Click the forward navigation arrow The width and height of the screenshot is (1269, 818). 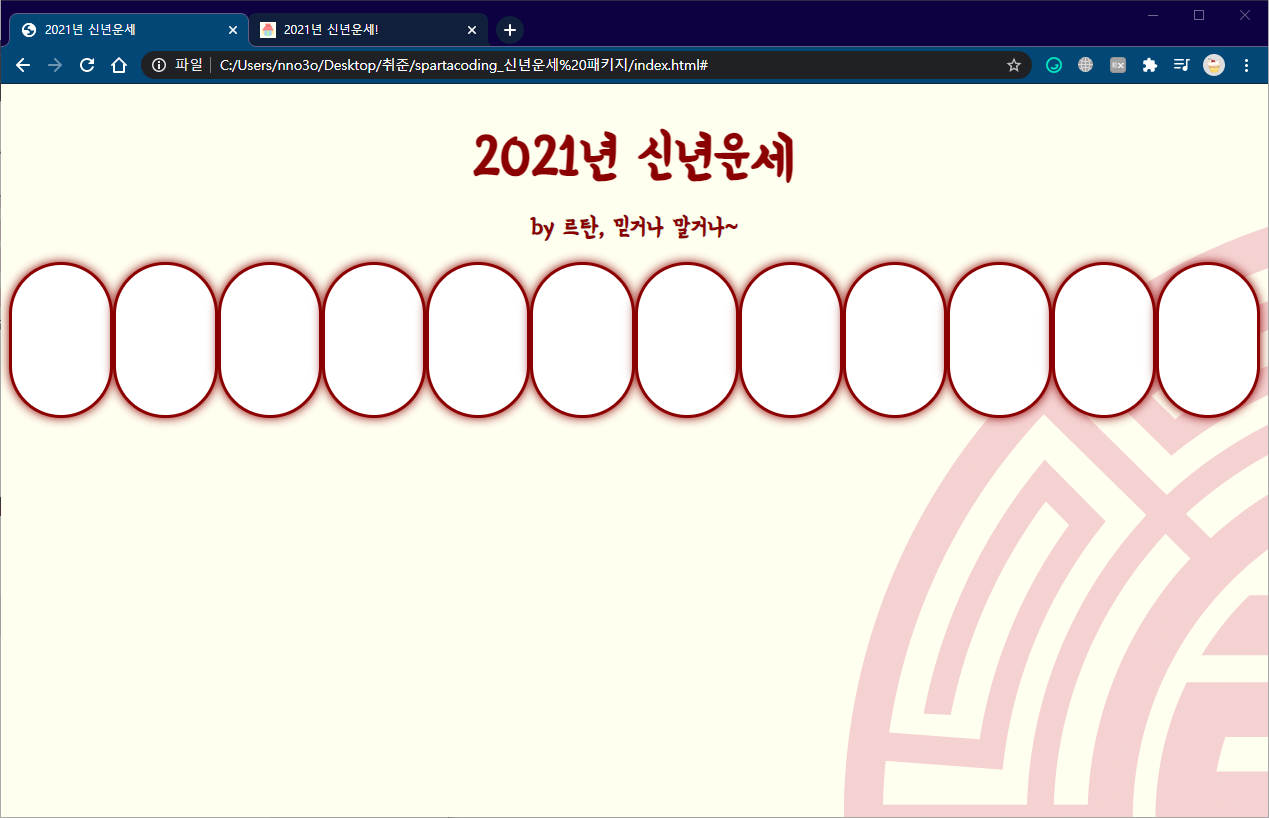click(55, 65)
